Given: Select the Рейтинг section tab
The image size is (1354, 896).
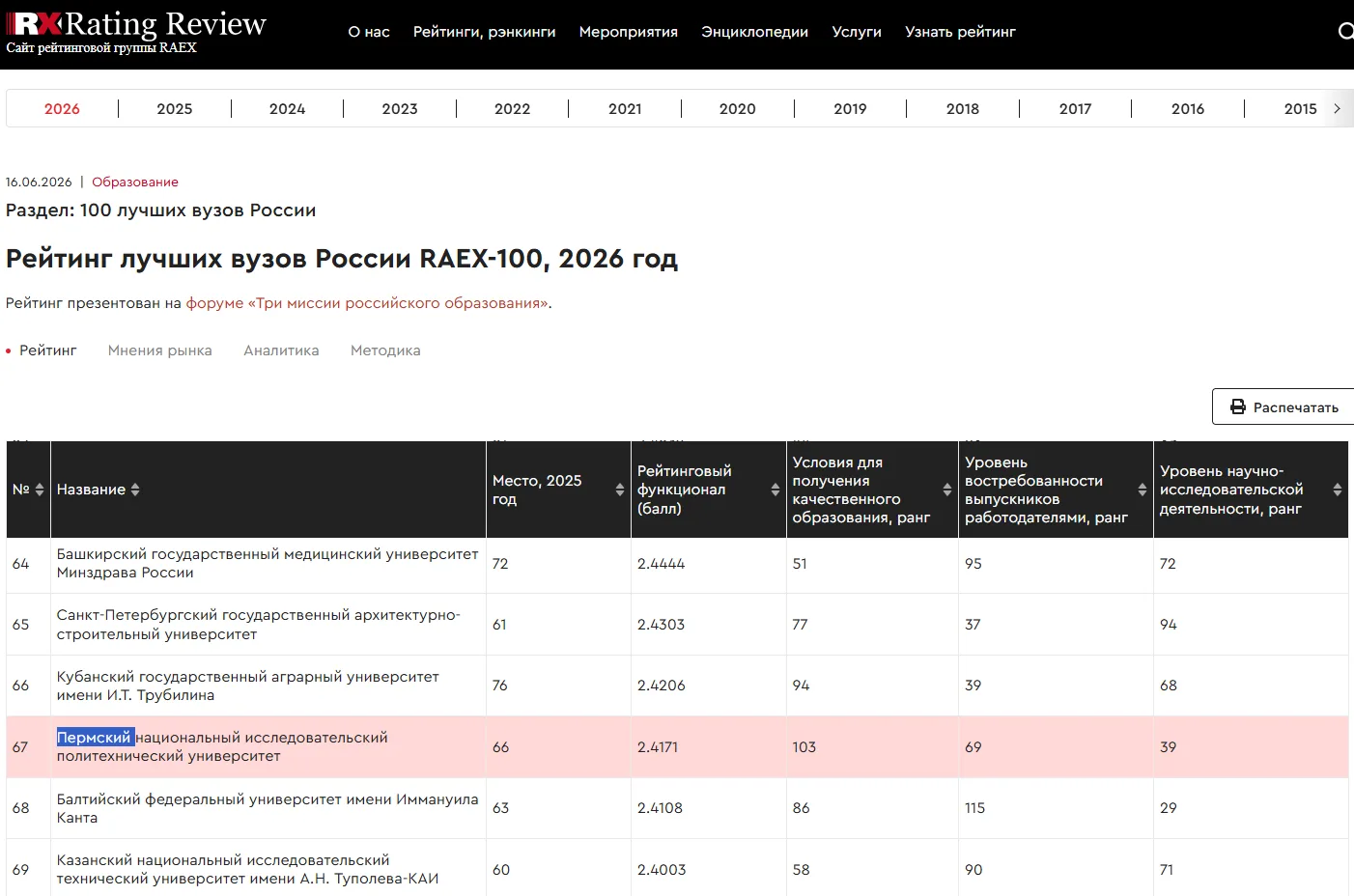Looking at the screenshot, I should pos(47,350).
